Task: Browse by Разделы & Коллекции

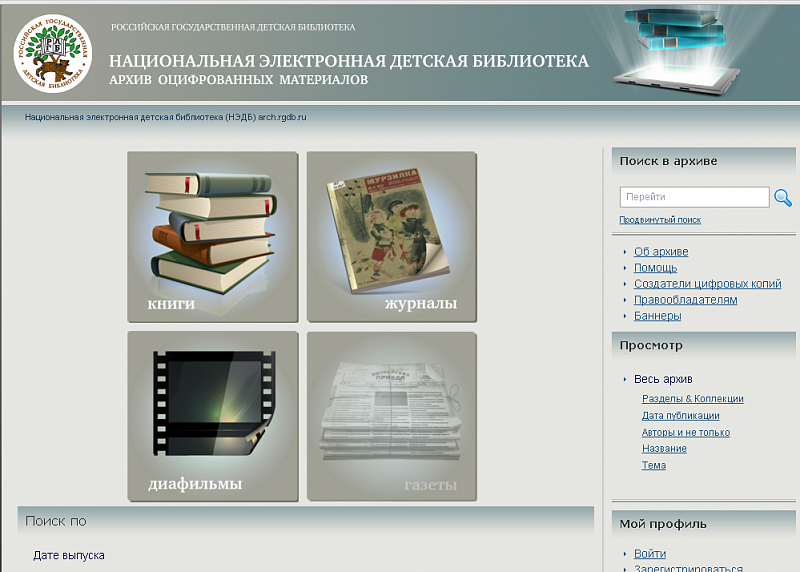Action: 692,399
